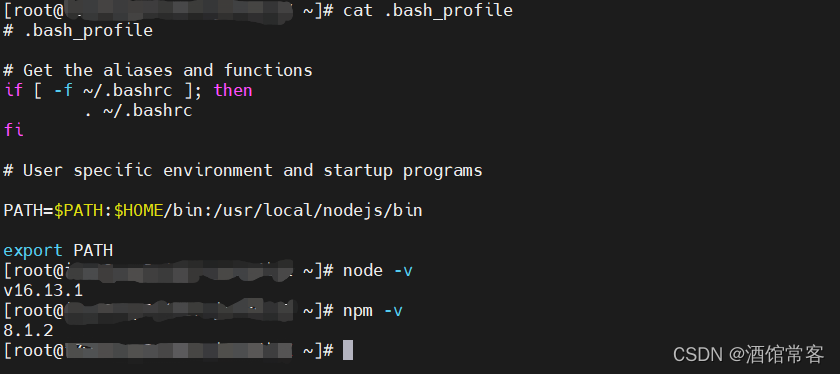
Task: Click the magenta 'fi' keyword
Action: click(13, 130)
